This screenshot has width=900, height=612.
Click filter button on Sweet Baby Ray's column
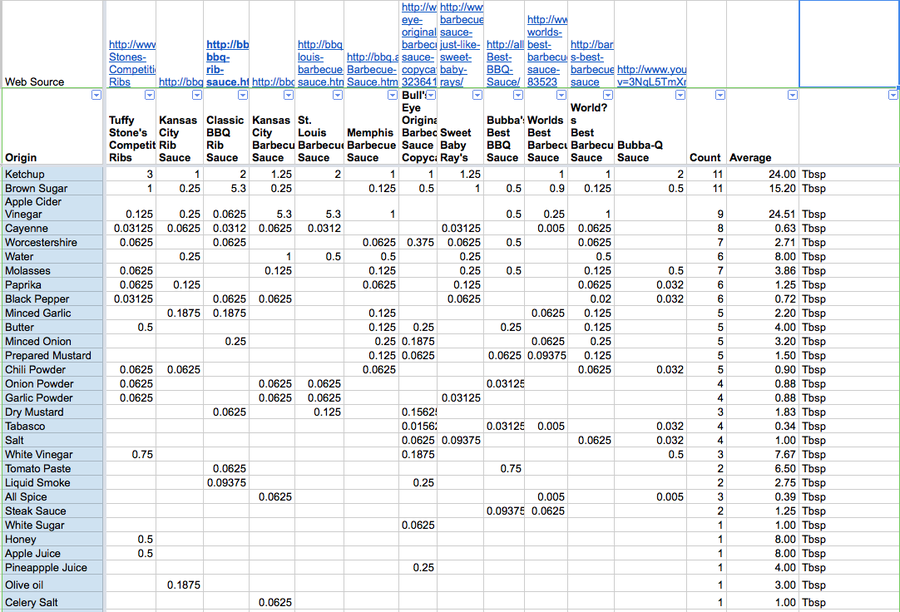(x=475, y=95)
